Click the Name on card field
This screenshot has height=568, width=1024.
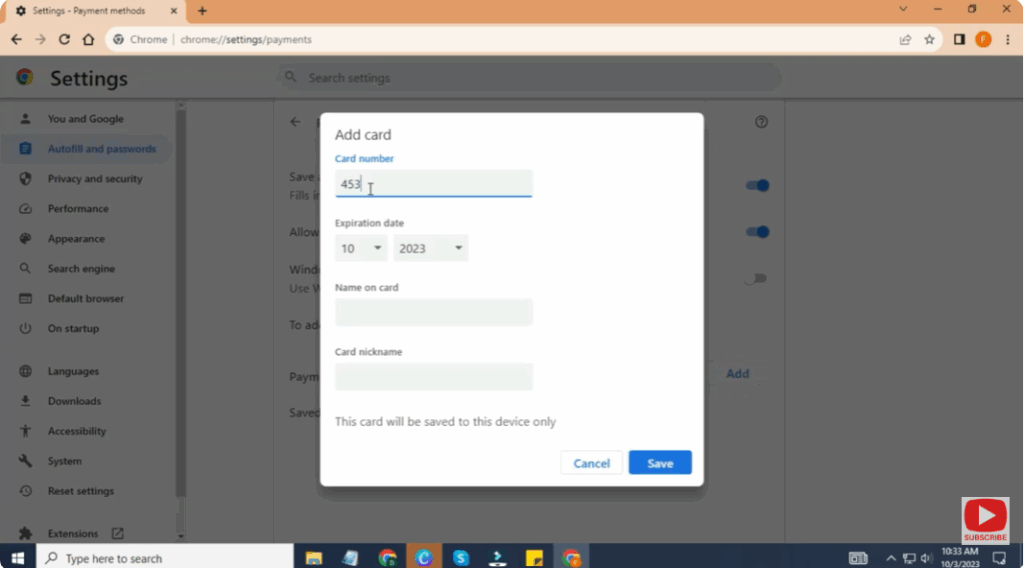pyautogui.click(x=434, y=312)
